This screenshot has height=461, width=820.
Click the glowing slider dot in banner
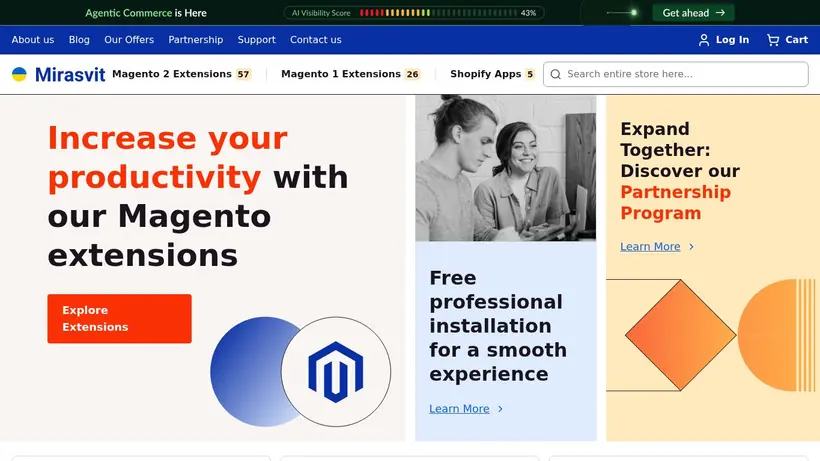pyautogui.click(x=634, y=13)
